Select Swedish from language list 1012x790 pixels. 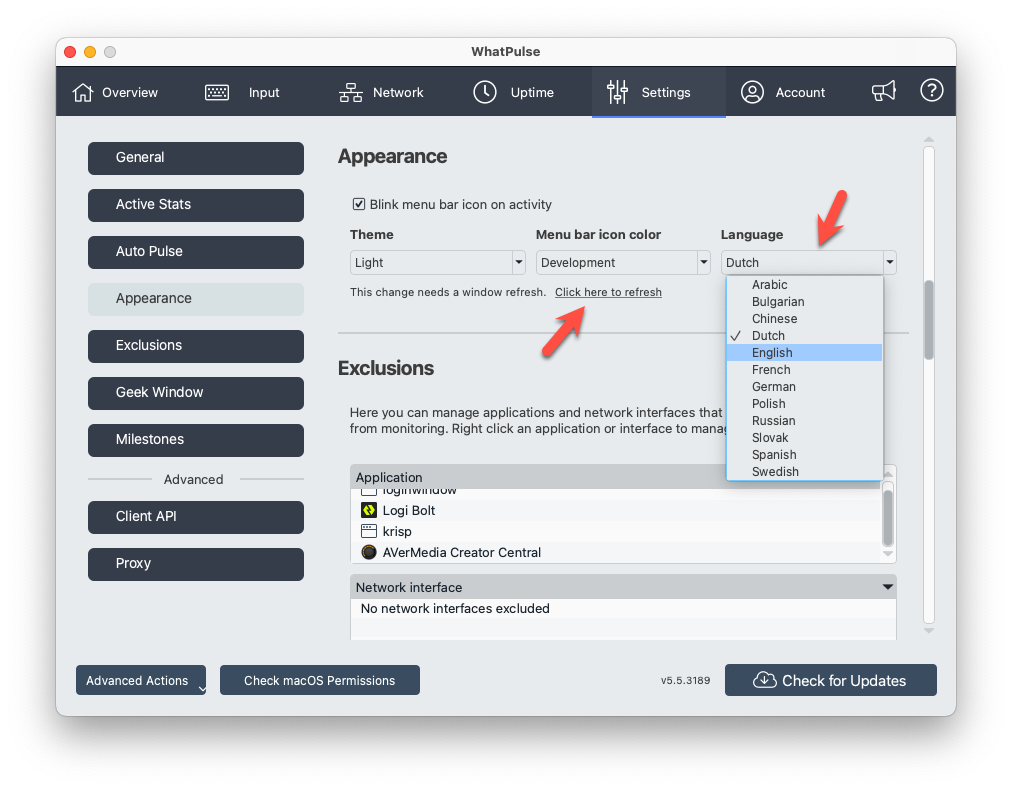coord(804,472)
